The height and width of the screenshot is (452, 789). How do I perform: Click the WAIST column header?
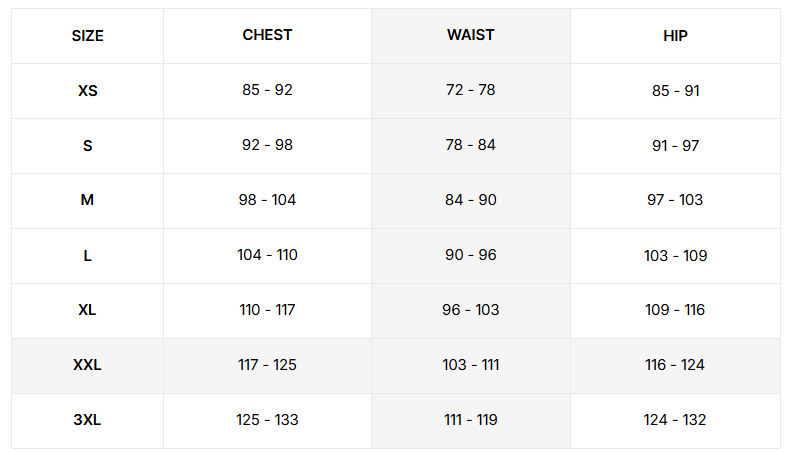tap(470, 35)
